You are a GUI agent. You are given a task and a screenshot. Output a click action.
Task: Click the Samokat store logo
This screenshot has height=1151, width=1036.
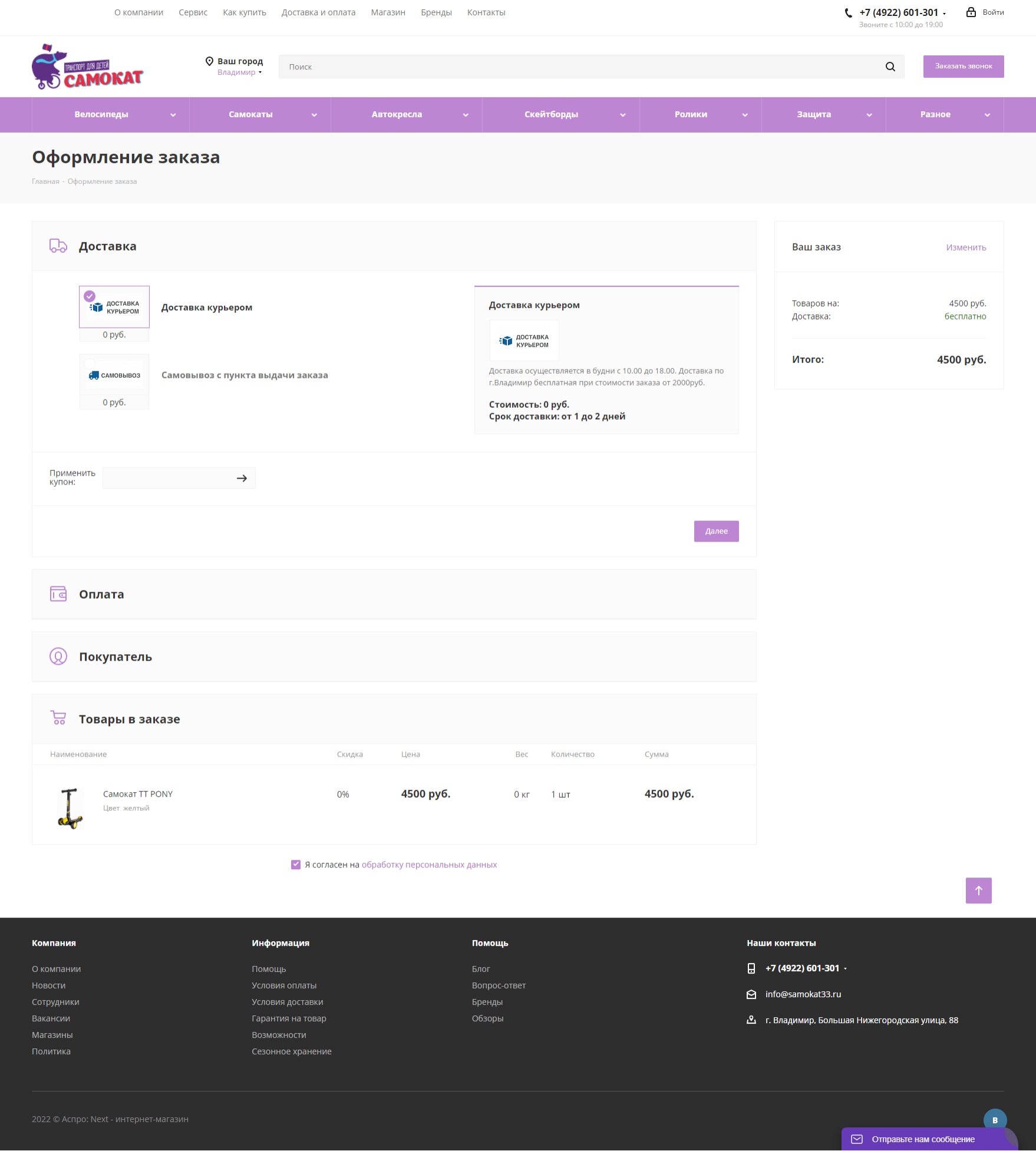click(x=88, y=67)
